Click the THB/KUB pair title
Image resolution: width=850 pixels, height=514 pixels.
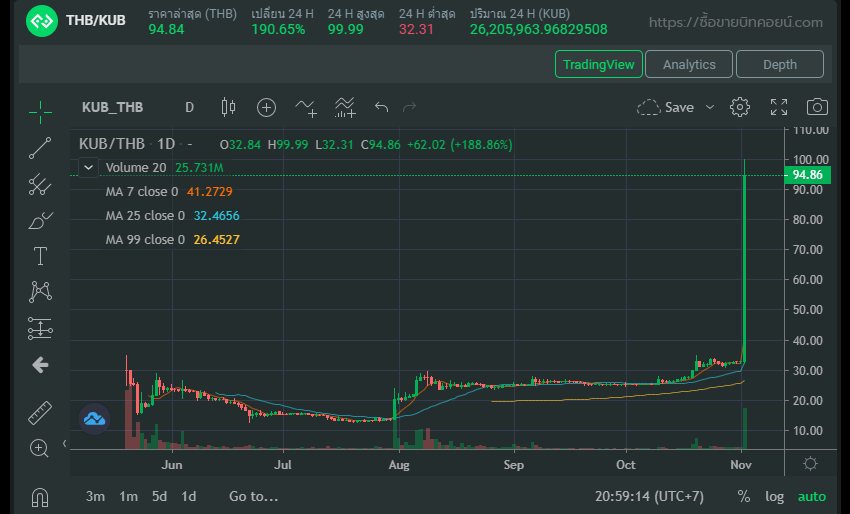pos(95,21)
